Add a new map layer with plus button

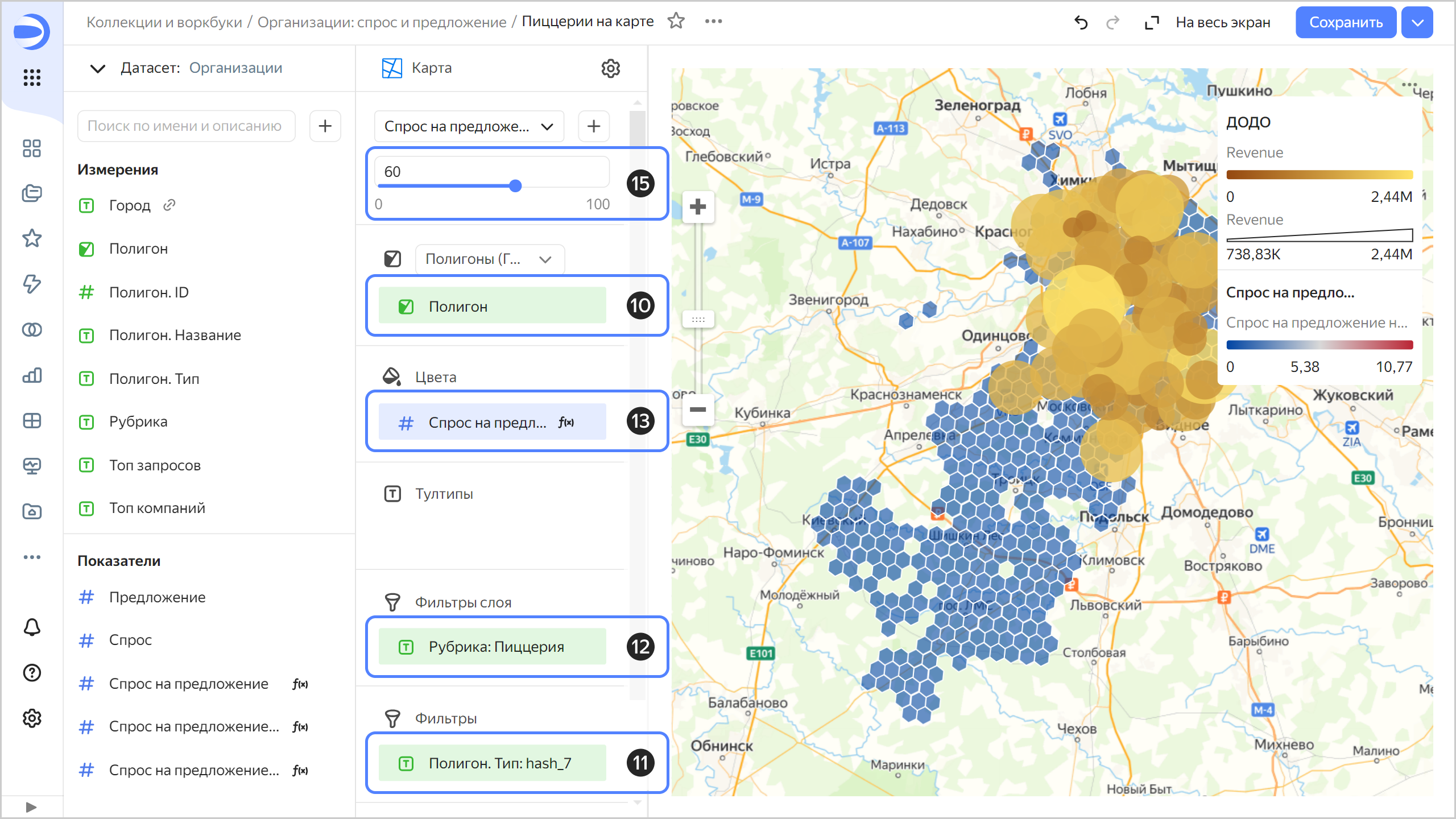click(x=593, y=126)
